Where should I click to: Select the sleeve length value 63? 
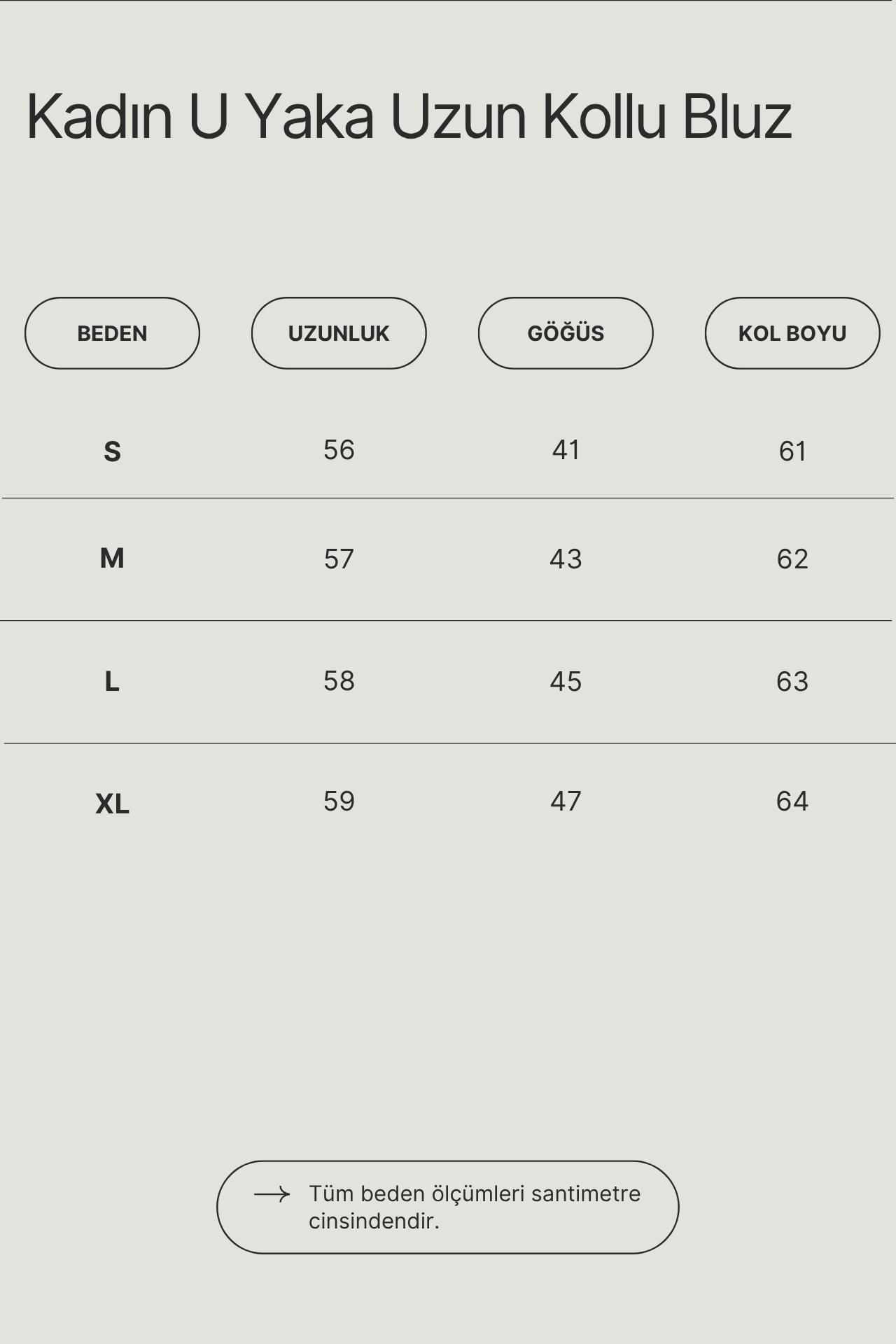coord(792,681)
